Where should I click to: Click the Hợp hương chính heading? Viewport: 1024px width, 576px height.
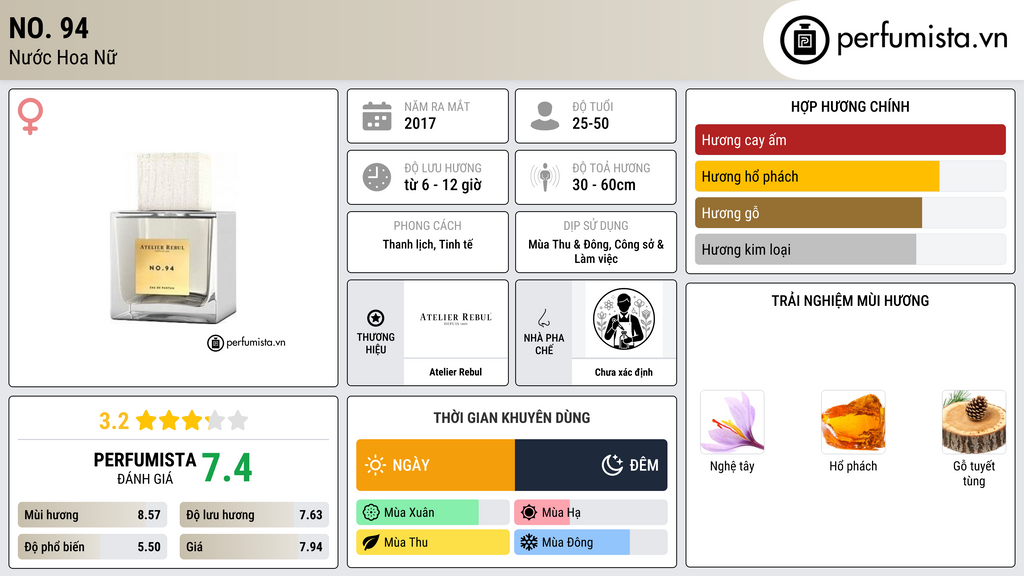point(850,106)
